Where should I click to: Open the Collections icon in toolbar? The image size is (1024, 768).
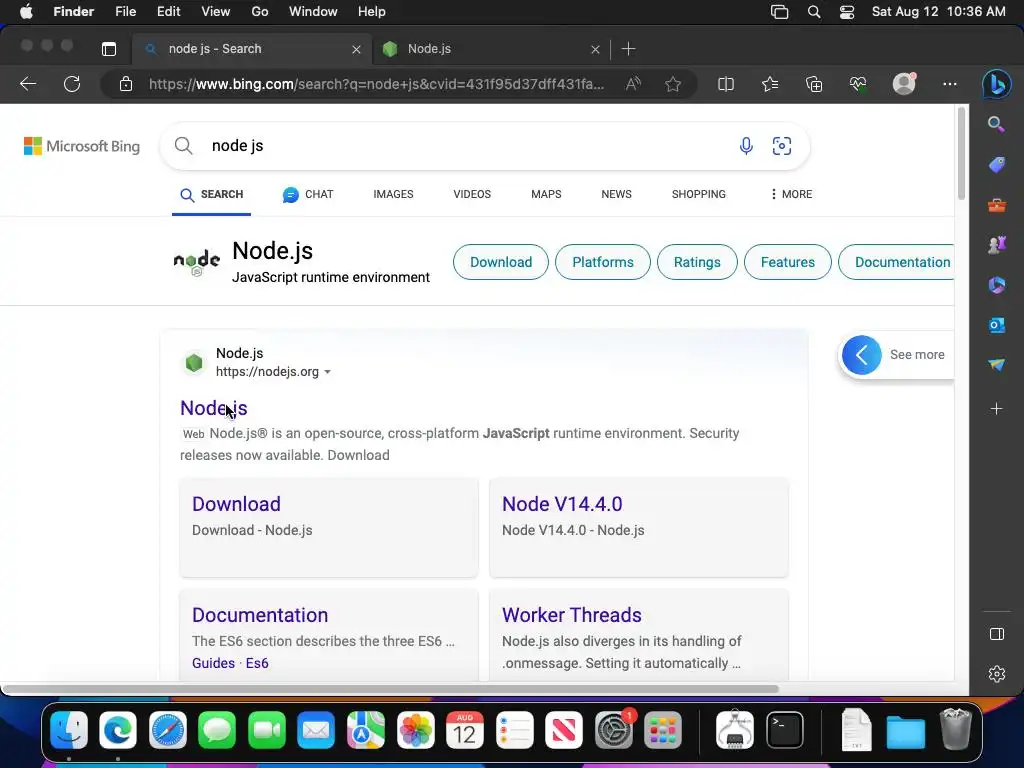pyautogui.click(x=814, y=84)
